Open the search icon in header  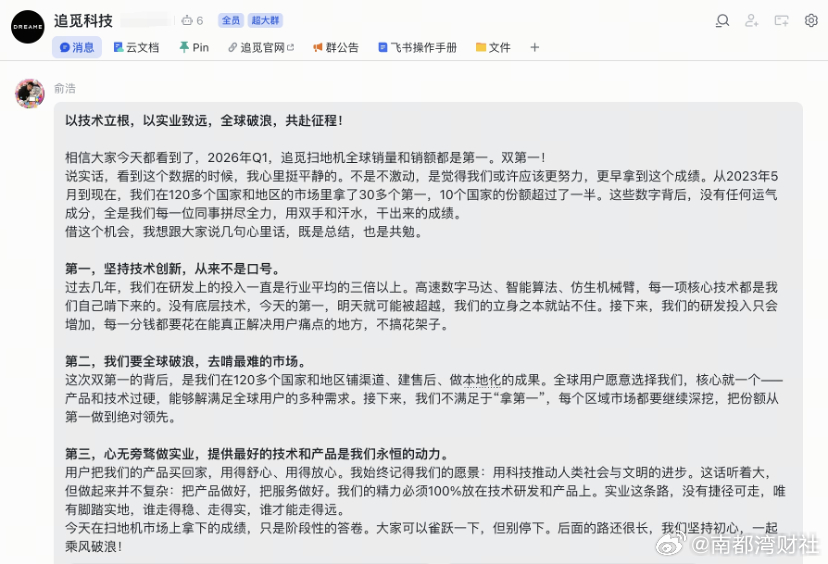pos(722,21)
